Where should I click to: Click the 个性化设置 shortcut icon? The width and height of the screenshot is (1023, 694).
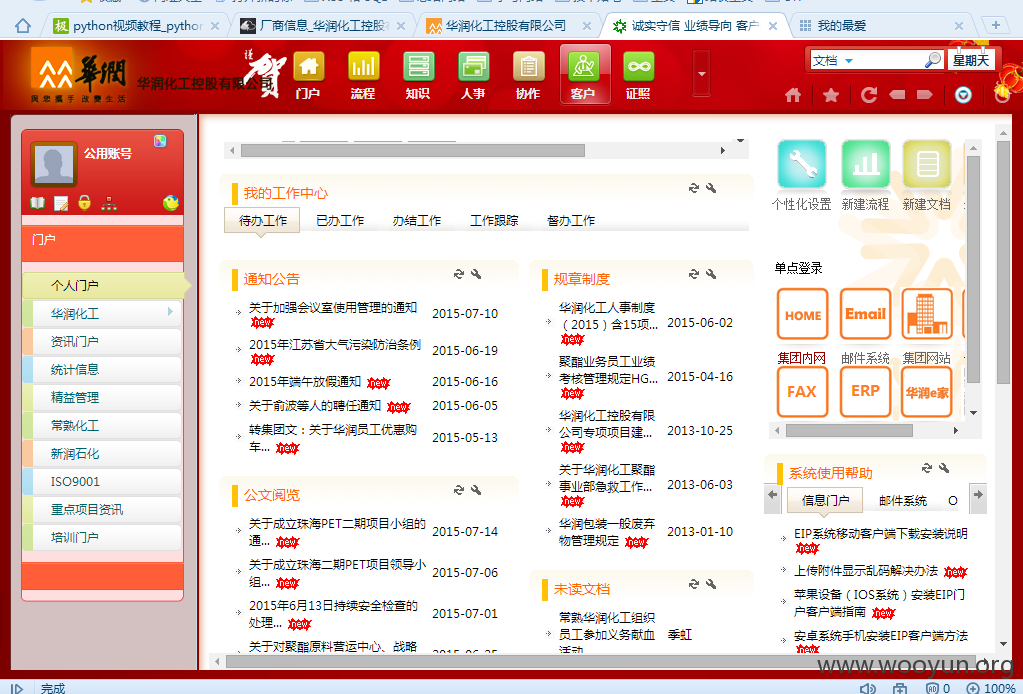(802, 164)
